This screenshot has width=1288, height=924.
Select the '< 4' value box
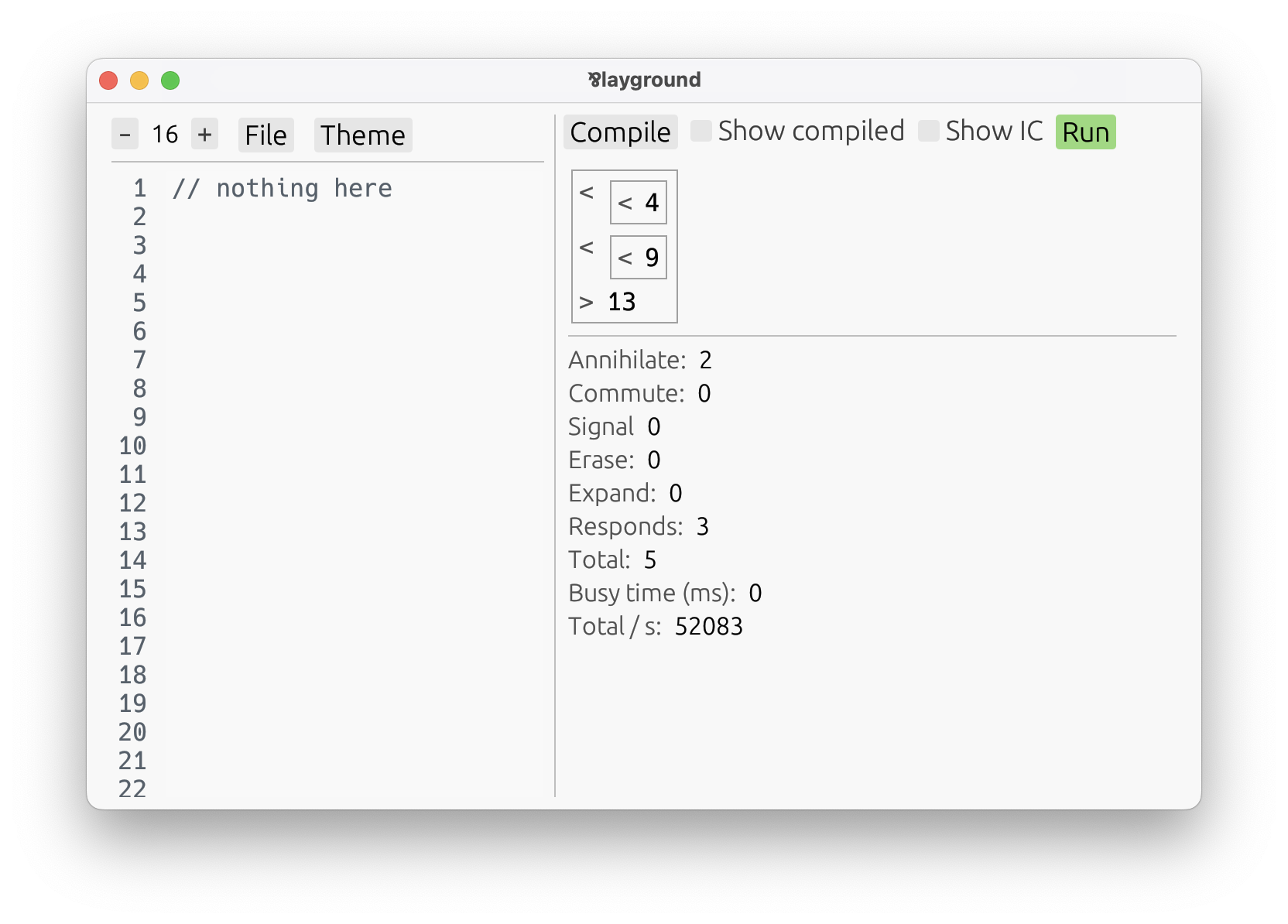(x=639, y=203)
